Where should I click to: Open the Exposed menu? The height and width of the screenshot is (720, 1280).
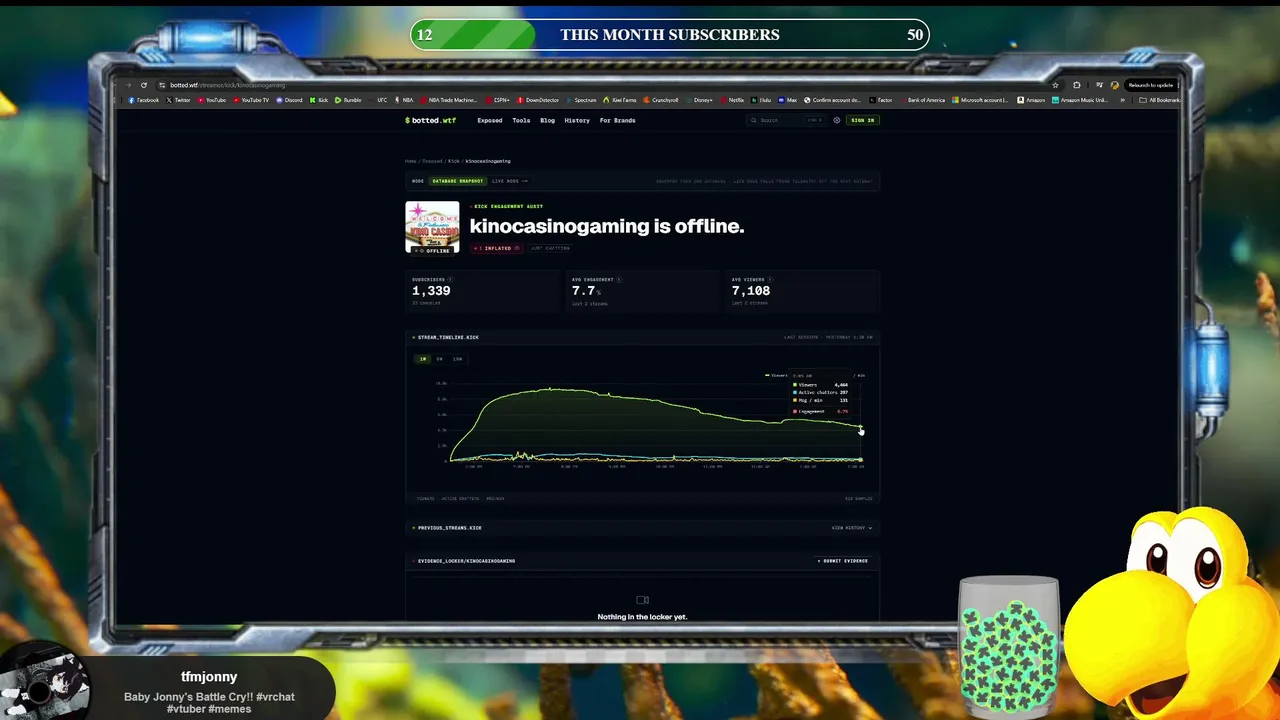[x=490, y=120]
